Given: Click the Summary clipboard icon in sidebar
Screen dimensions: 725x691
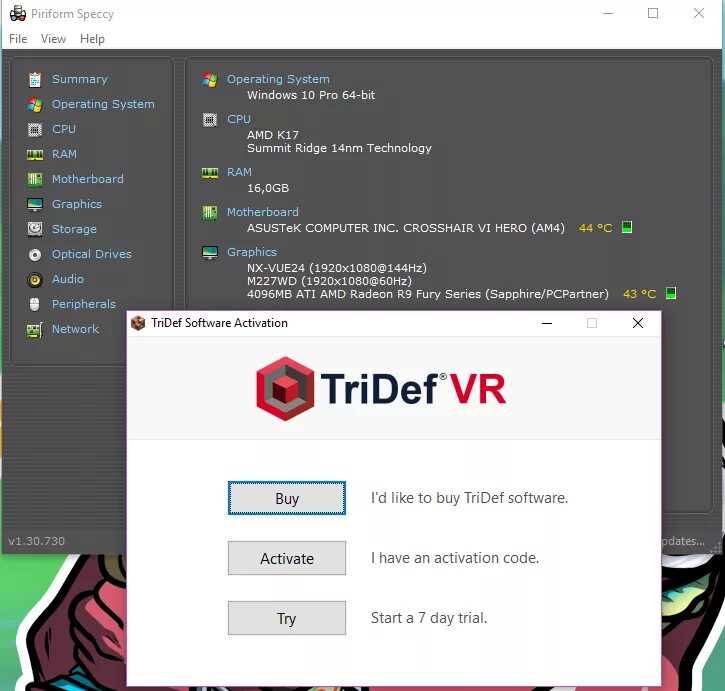Looking at the screenshot, I should (x=35, y=80).
